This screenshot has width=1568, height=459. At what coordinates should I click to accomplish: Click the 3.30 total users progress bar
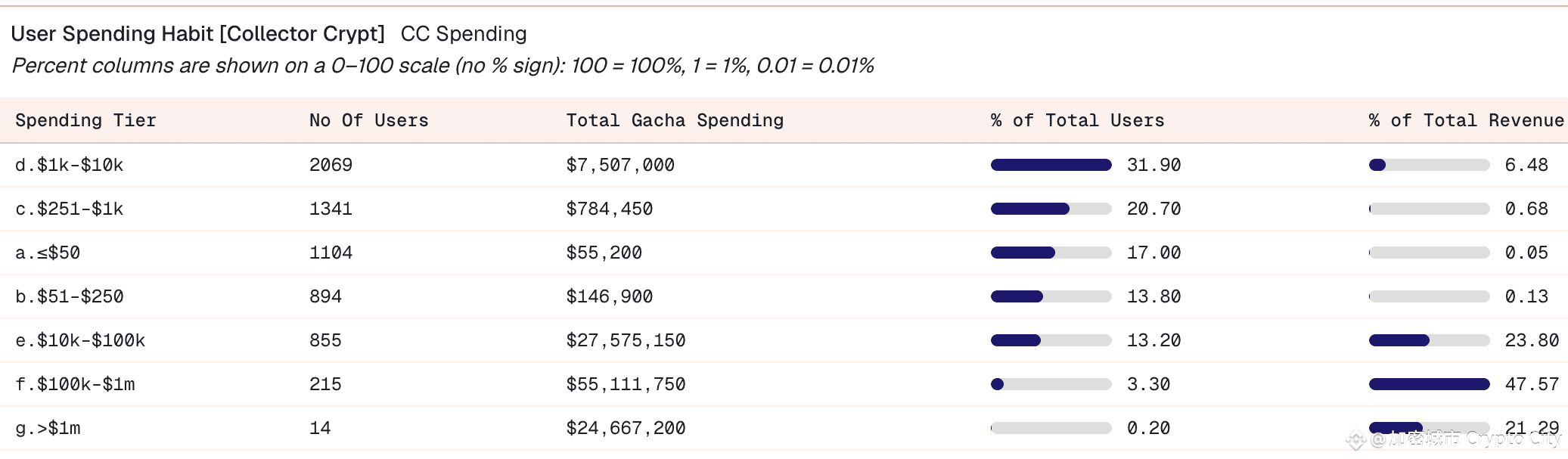click(1051, 384)
